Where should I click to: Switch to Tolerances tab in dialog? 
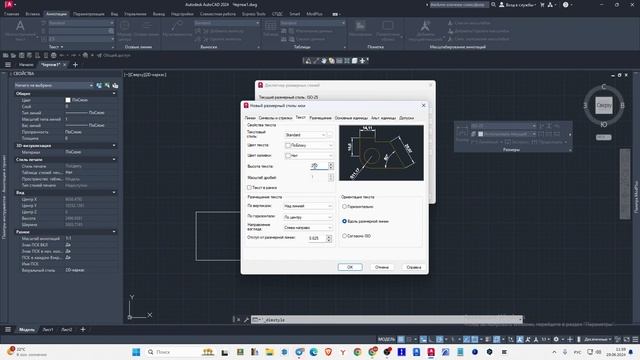point(407,118)
